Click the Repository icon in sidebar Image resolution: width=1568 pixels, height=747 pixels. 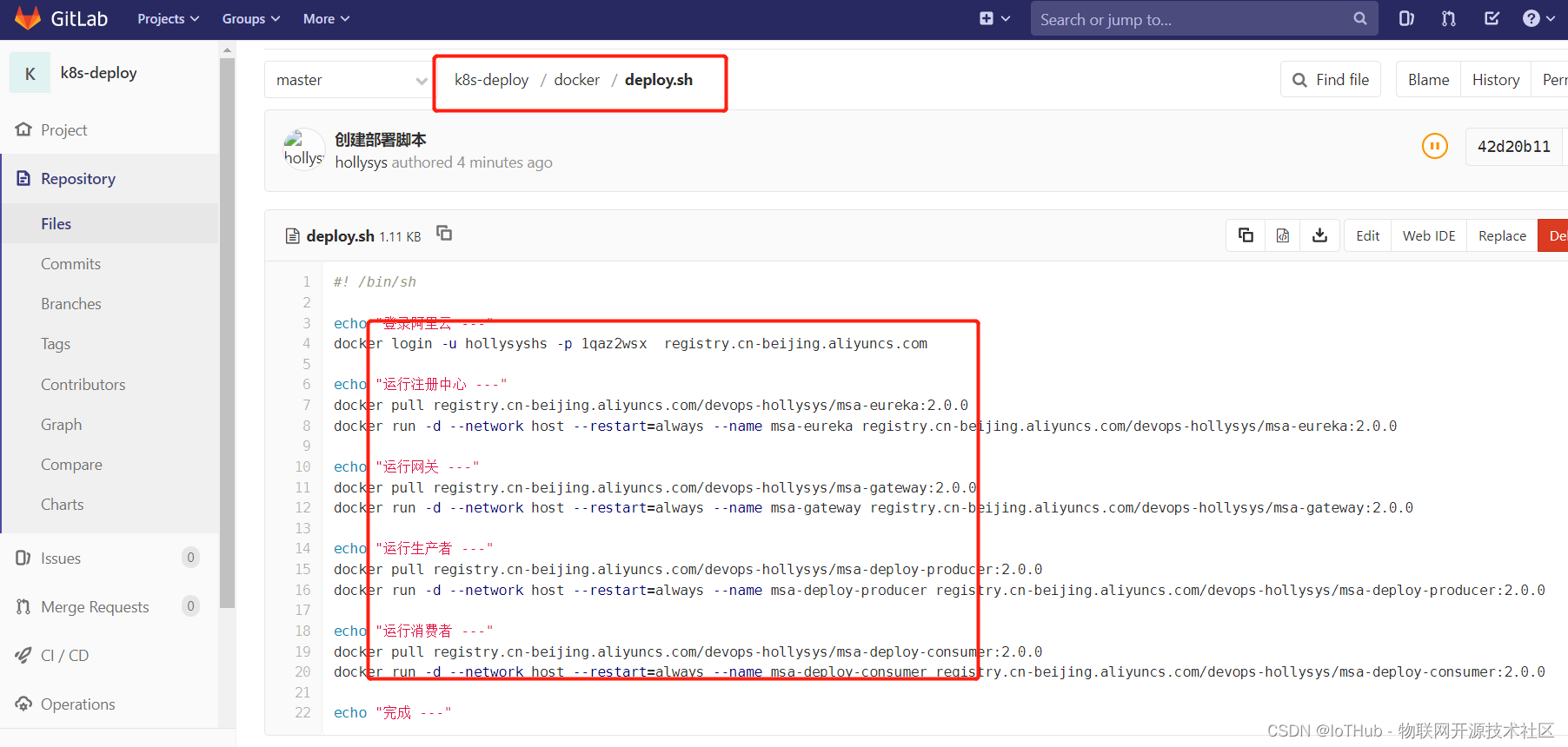(x=23, y=178)
